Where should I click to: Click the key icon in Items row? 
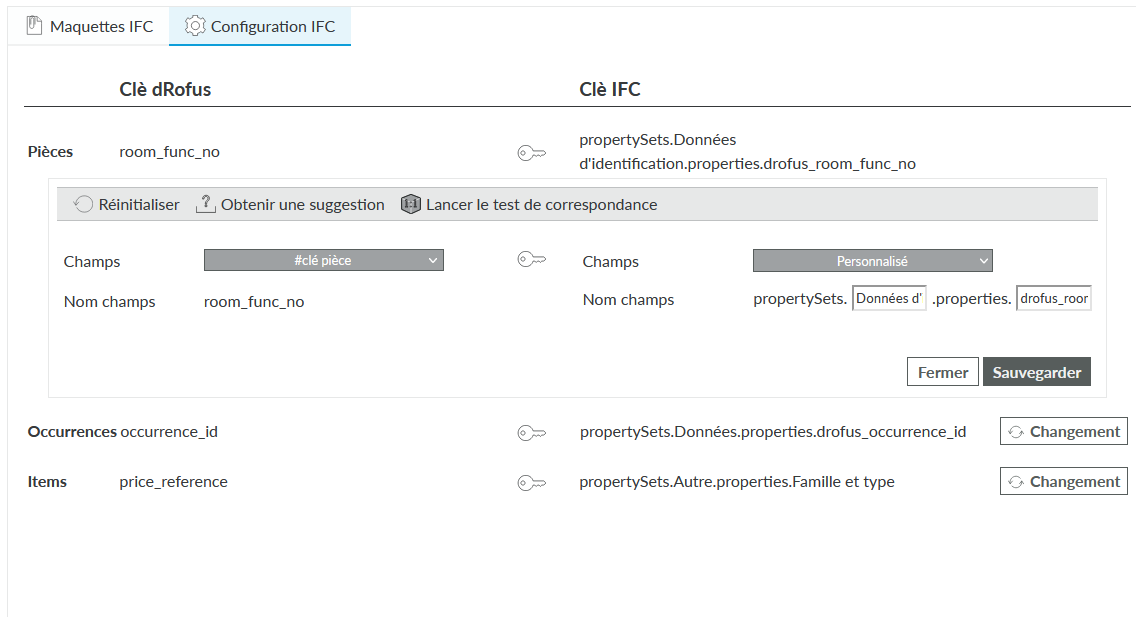[x=531, y=483]
